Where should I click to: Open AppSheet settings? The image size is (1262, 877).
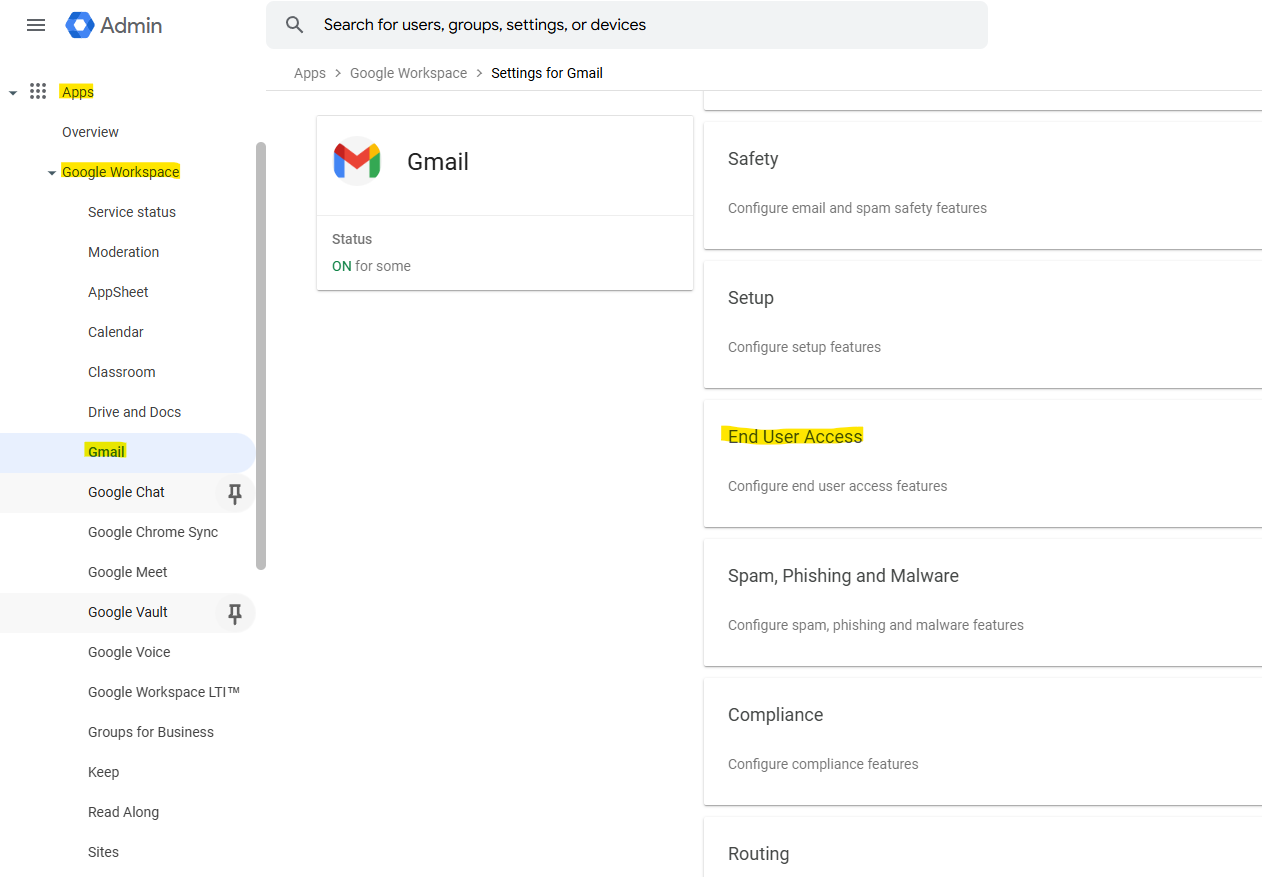pyautogui.click(x=118, y=292)
